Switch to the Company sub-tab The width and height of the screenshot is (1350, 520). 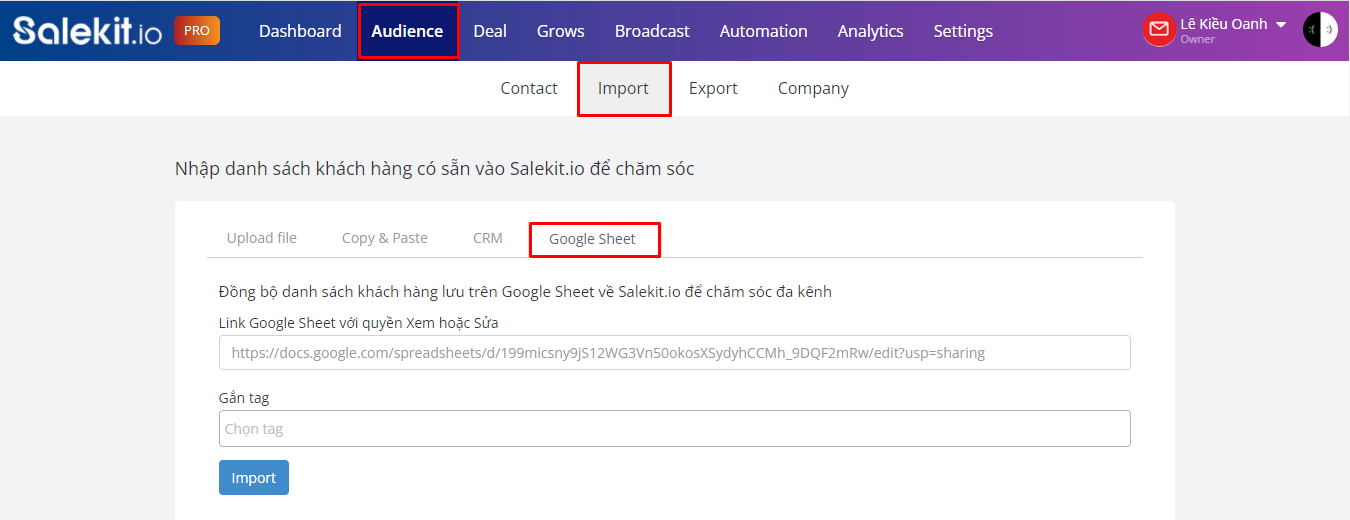[813, 88]
